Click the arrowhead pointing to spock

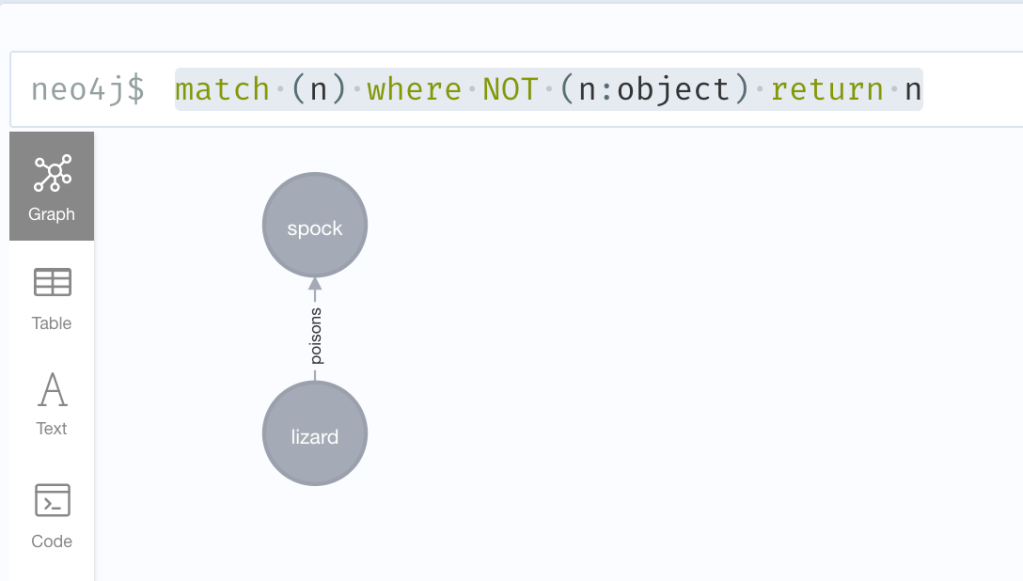(x=315, y=284)
